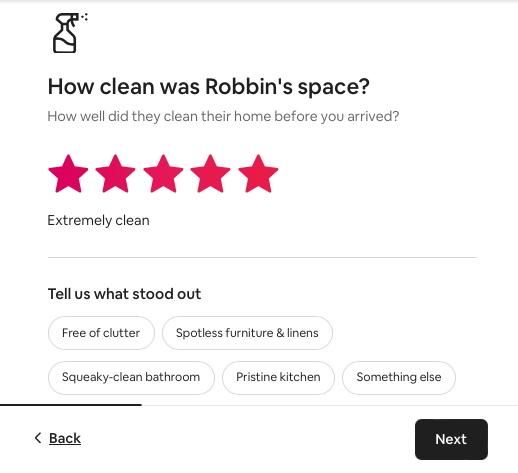Choose the fourth star
Screen dimensions: 518x473
pos(210,174)
